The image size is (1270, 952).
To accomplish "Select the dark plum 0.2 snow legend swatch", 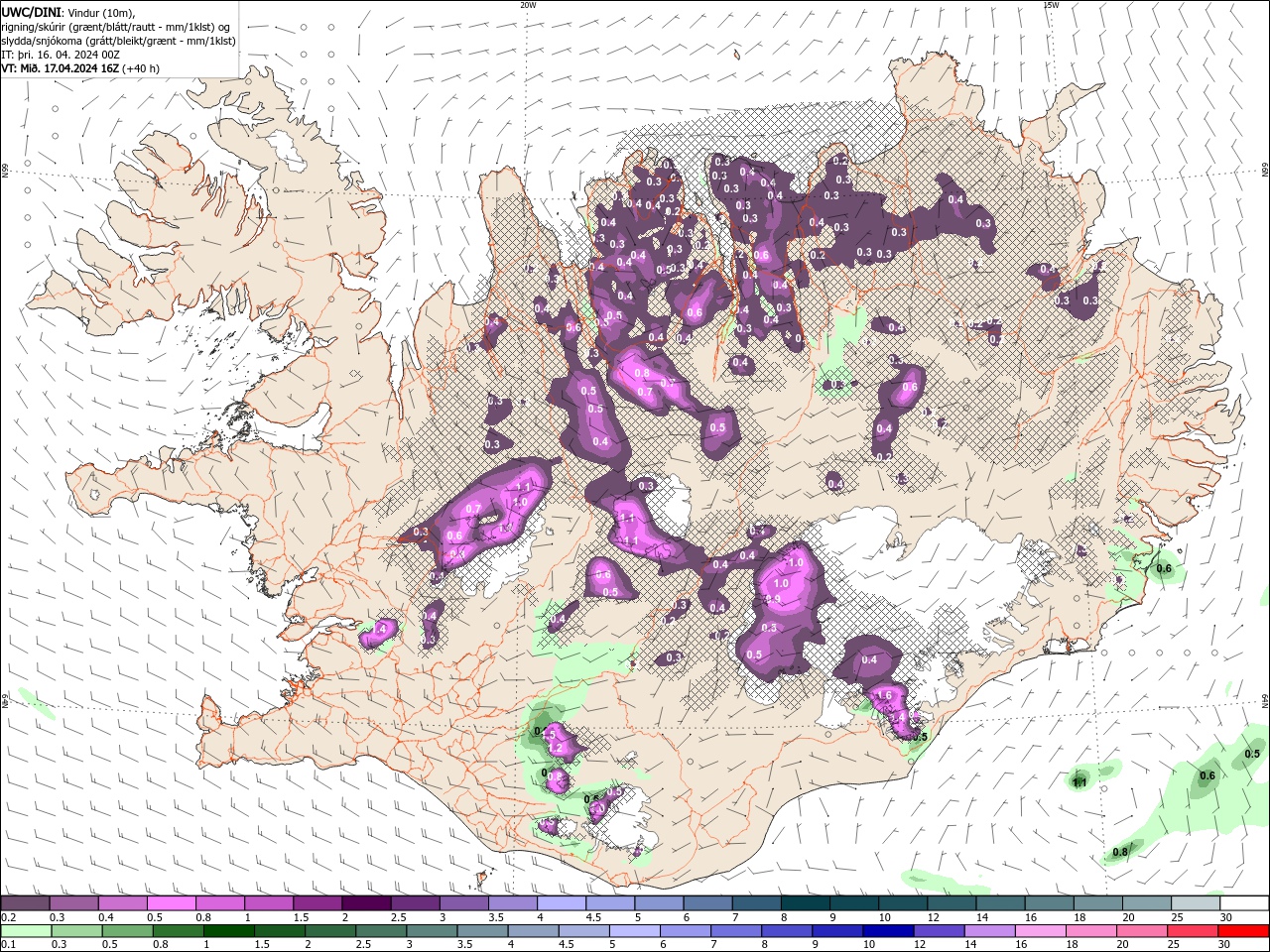I will [25, 903].
